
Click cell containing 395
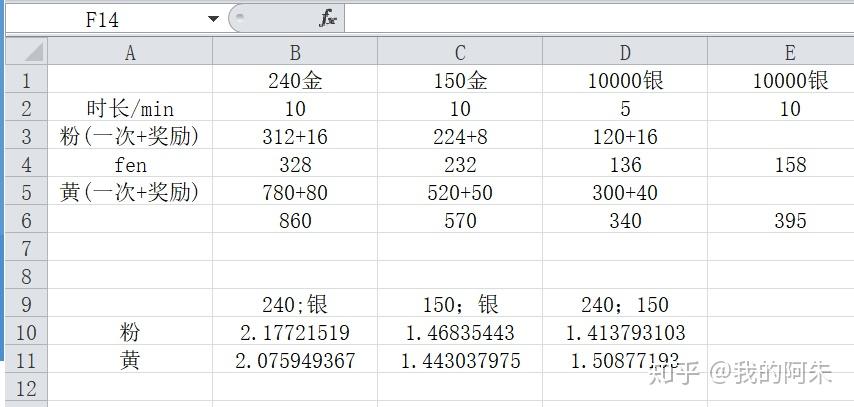tap(781, 220)
